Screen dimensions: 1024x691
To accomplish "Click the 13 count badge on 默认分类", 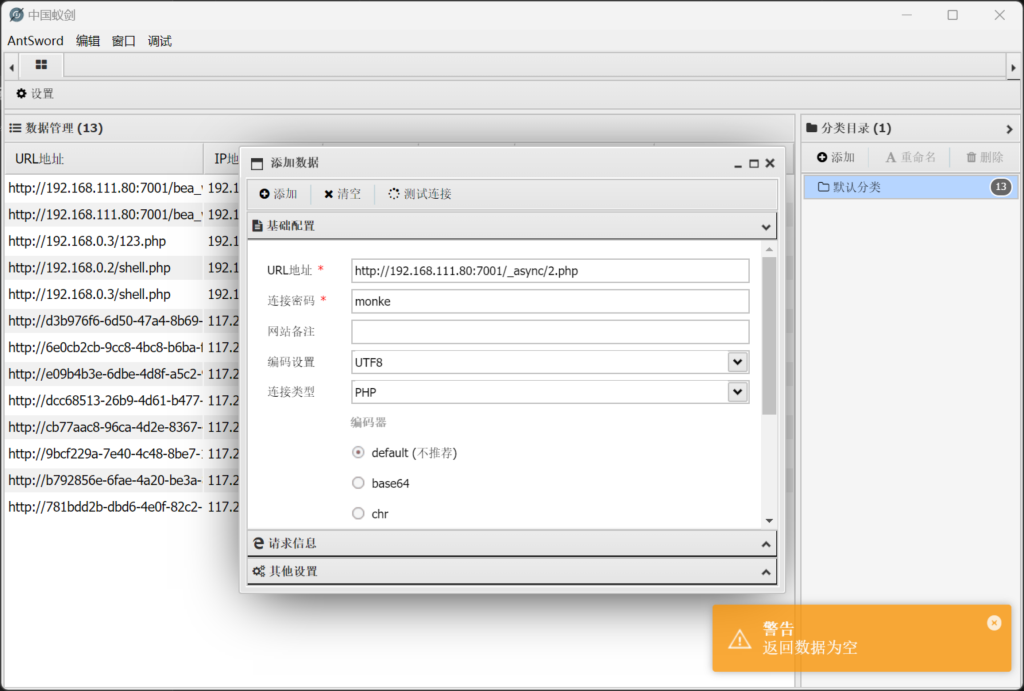I will point(1000,187).
